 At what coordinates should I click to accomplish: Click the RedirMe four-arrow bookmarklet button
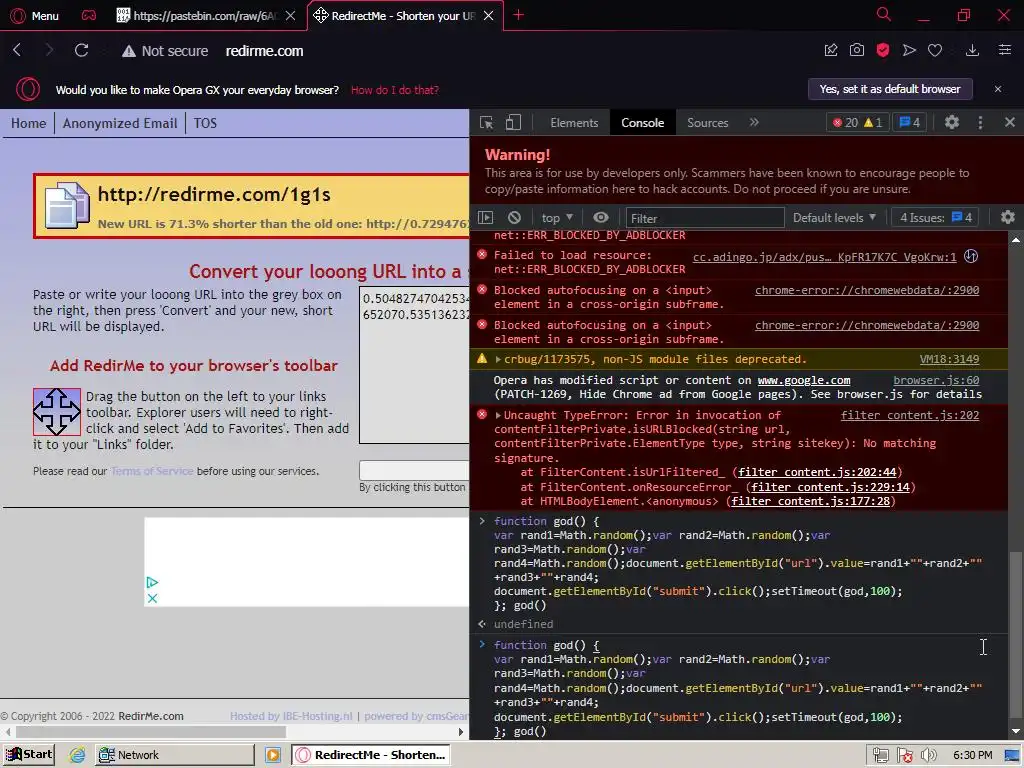tap(57, 412)
